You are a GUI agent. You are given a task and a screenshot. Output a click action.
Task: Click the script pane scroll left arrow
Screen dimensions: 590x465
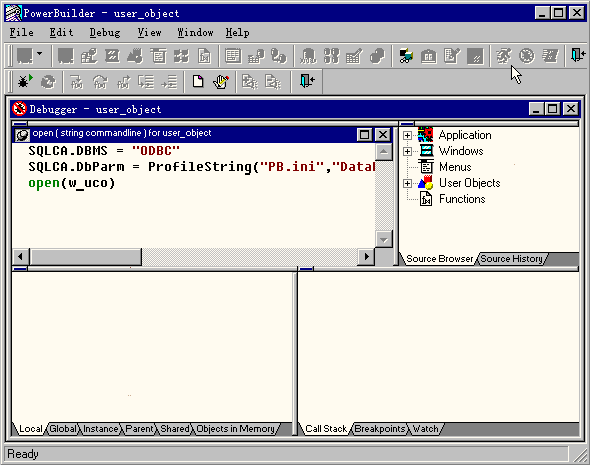pos(20,257)
